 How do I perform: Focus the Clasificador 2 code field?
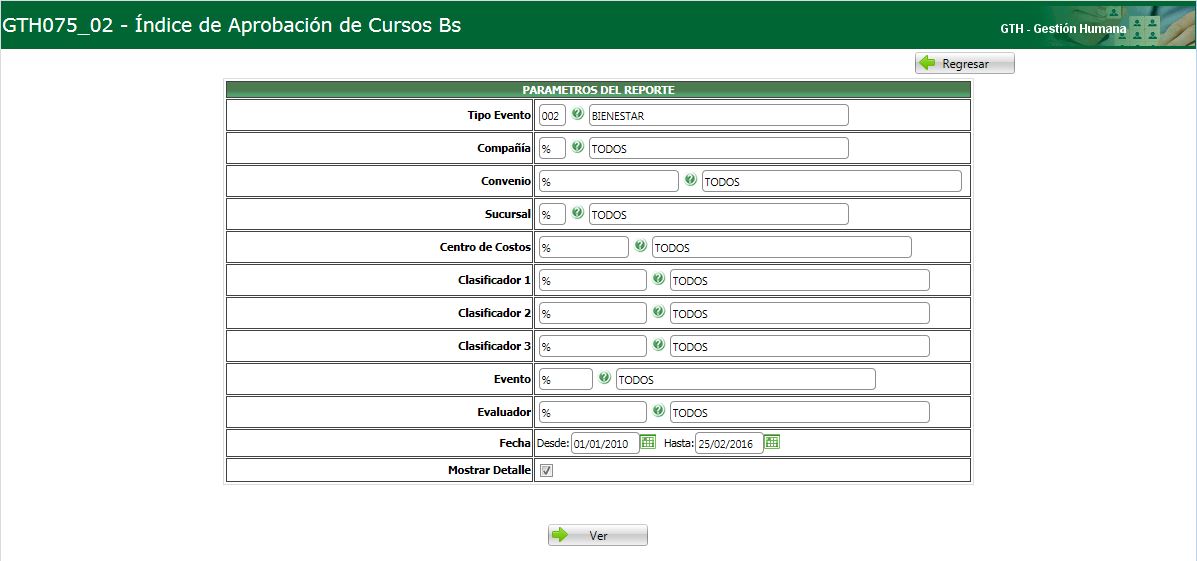point(592,313)
